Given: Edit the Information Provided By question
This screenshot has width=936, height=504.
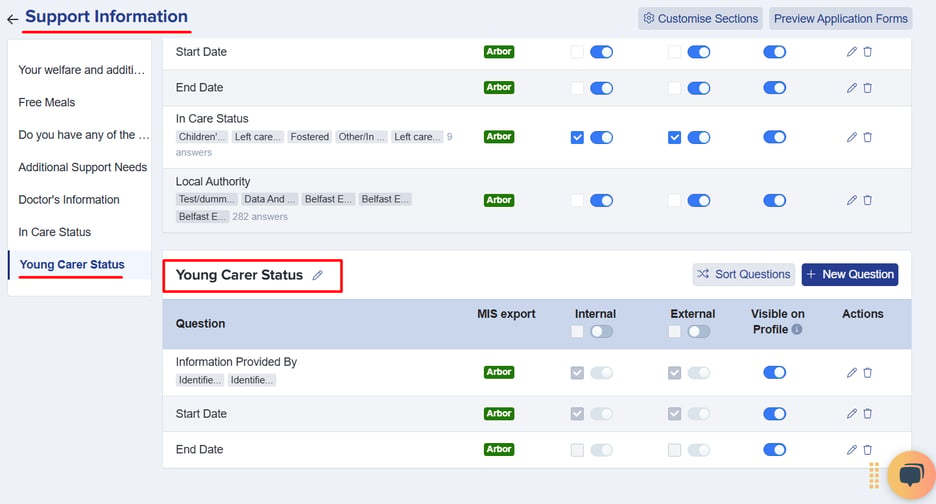Looking at the screenshot, I should 852,373.
